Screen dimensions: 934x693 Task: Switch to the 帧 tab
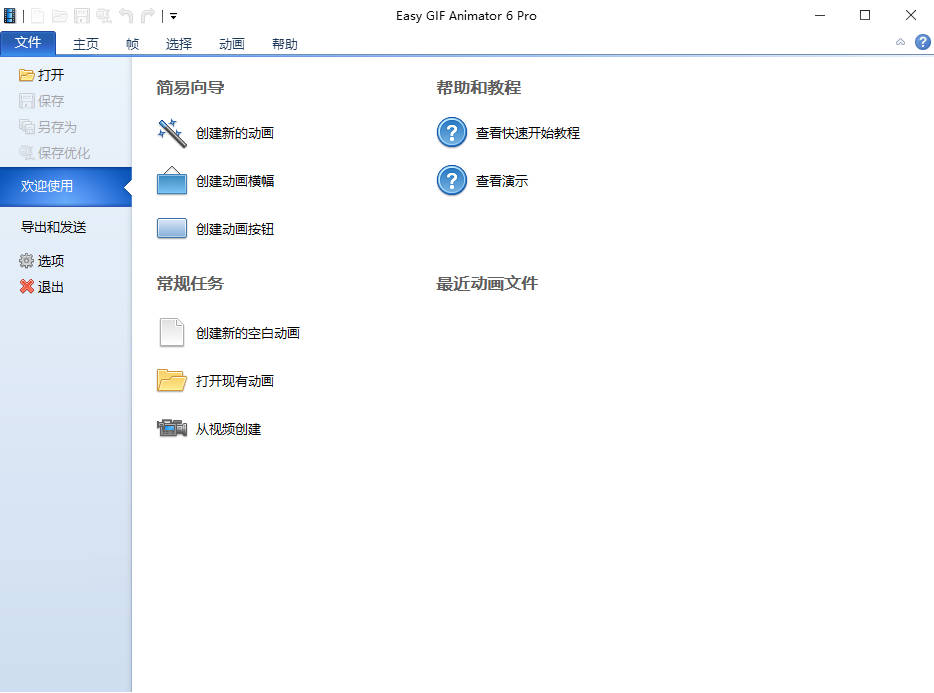(132, 44)
